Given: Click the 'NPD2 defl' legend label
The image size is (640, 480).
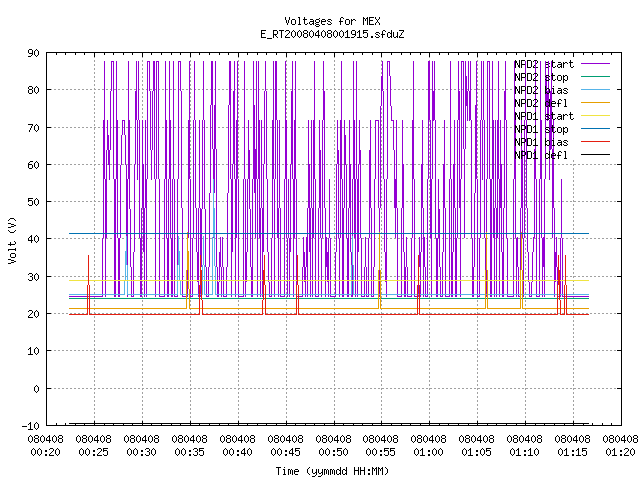Looking at the screenshot, I should (541, 103).
